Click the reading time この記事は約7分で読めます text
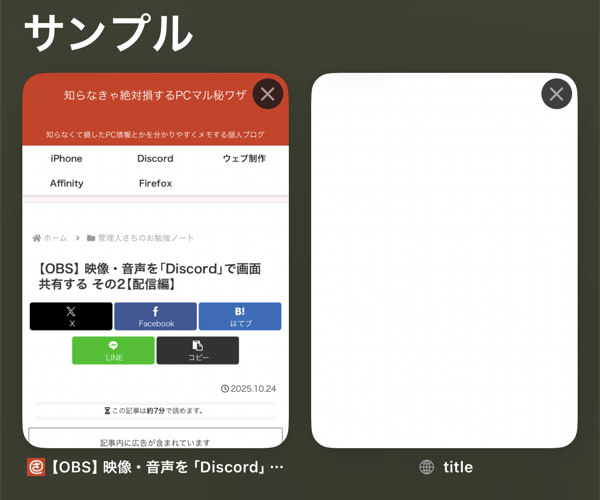This screenshot has width=600, height=500. (154, 411)
